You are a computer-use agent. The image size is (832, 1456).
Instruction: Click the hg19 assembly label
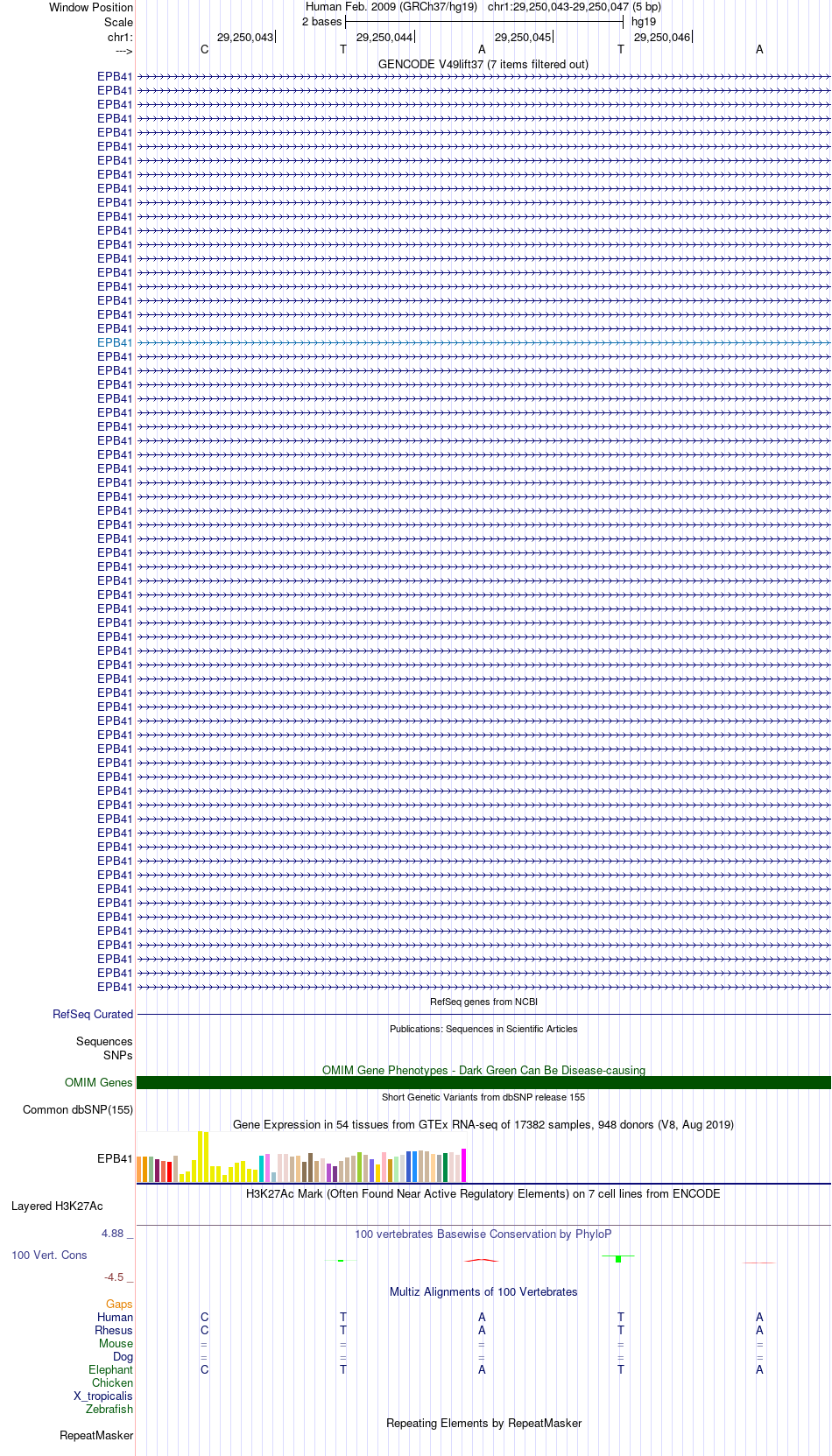644,22
